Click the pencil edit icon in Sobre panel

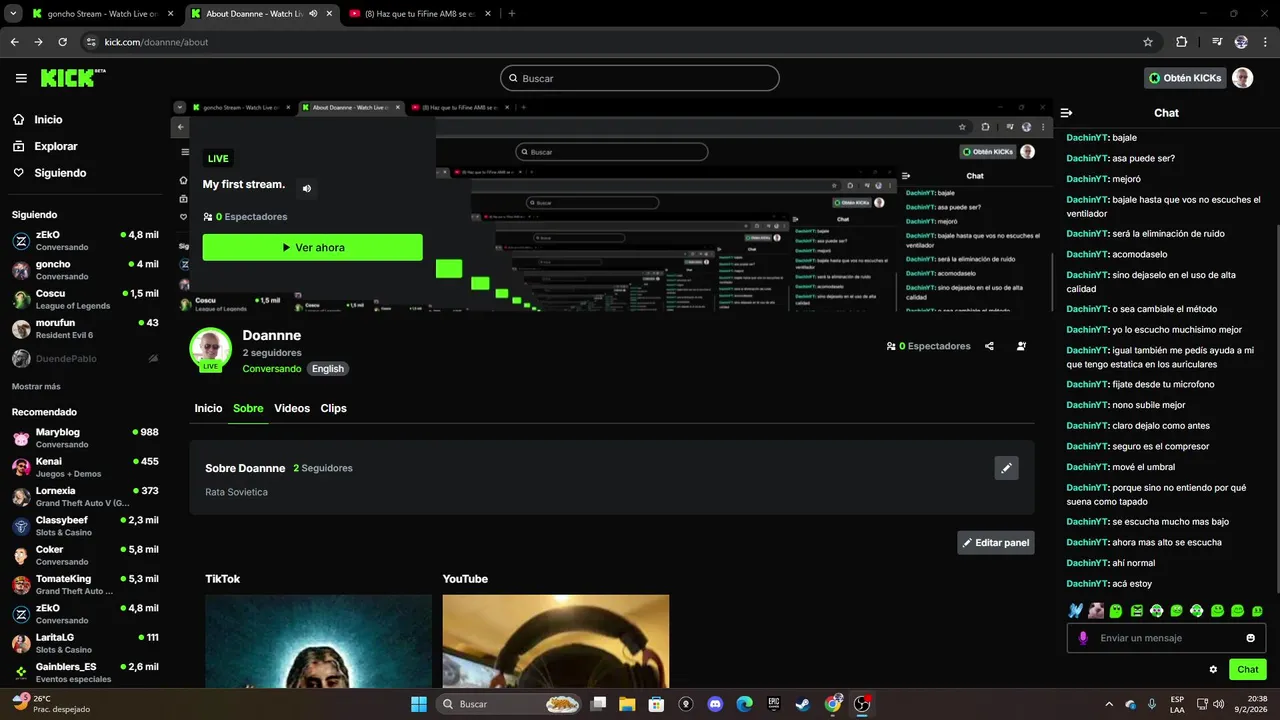point(1007,468)
